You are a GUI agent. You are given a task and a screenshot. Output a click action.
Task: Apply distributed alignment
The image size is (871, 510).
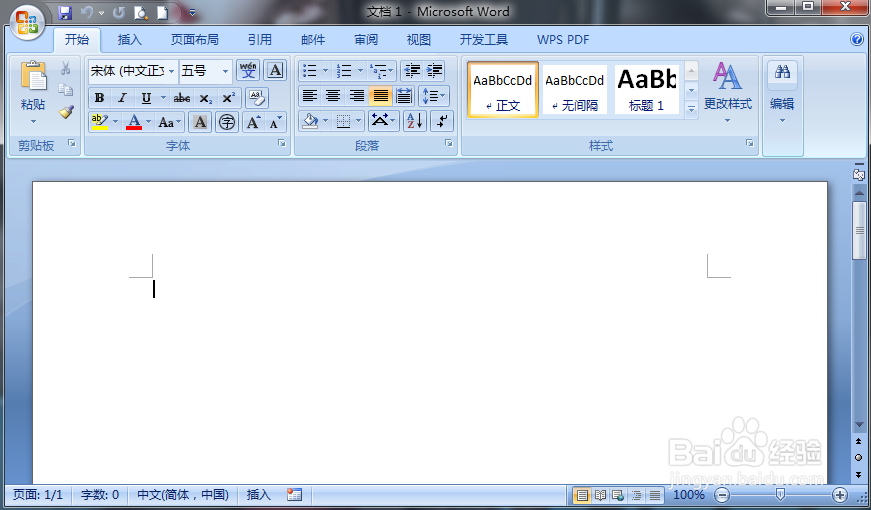[x=404, y=96]
